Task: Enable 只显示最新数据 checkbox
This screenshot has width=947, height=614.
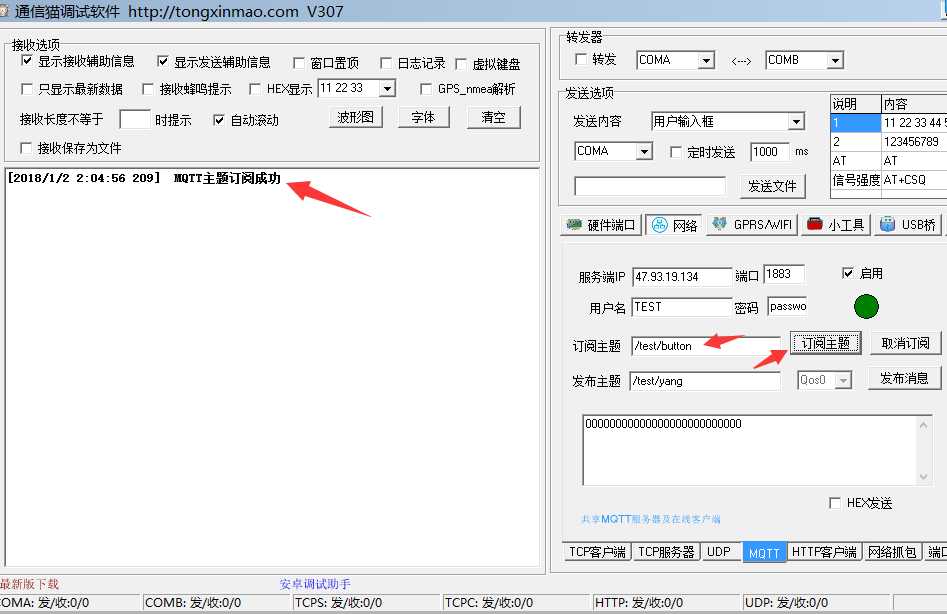Action: (x=27, y=89)
